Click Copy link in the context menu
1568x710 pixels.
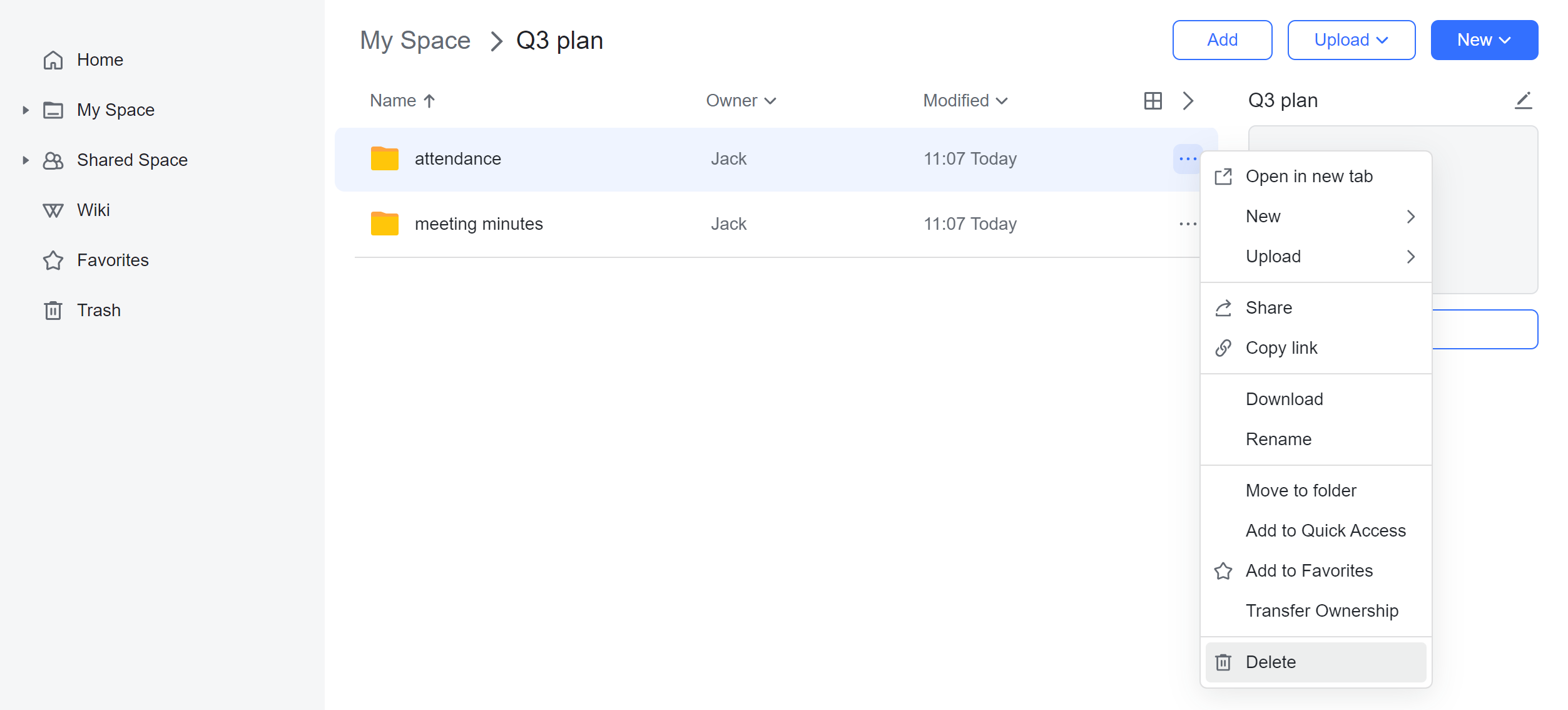pyautogui.click(x=1282, y=347)
